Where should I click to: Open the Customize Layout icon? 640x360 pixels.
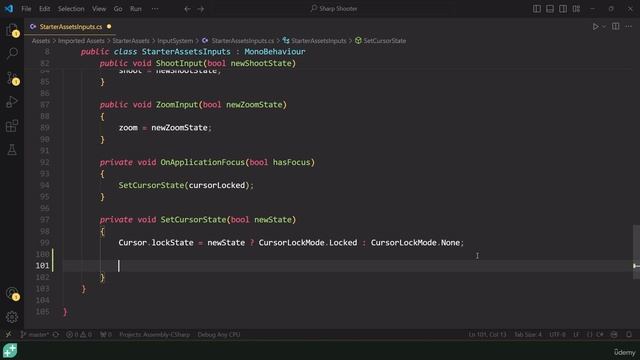pos(576,9)
